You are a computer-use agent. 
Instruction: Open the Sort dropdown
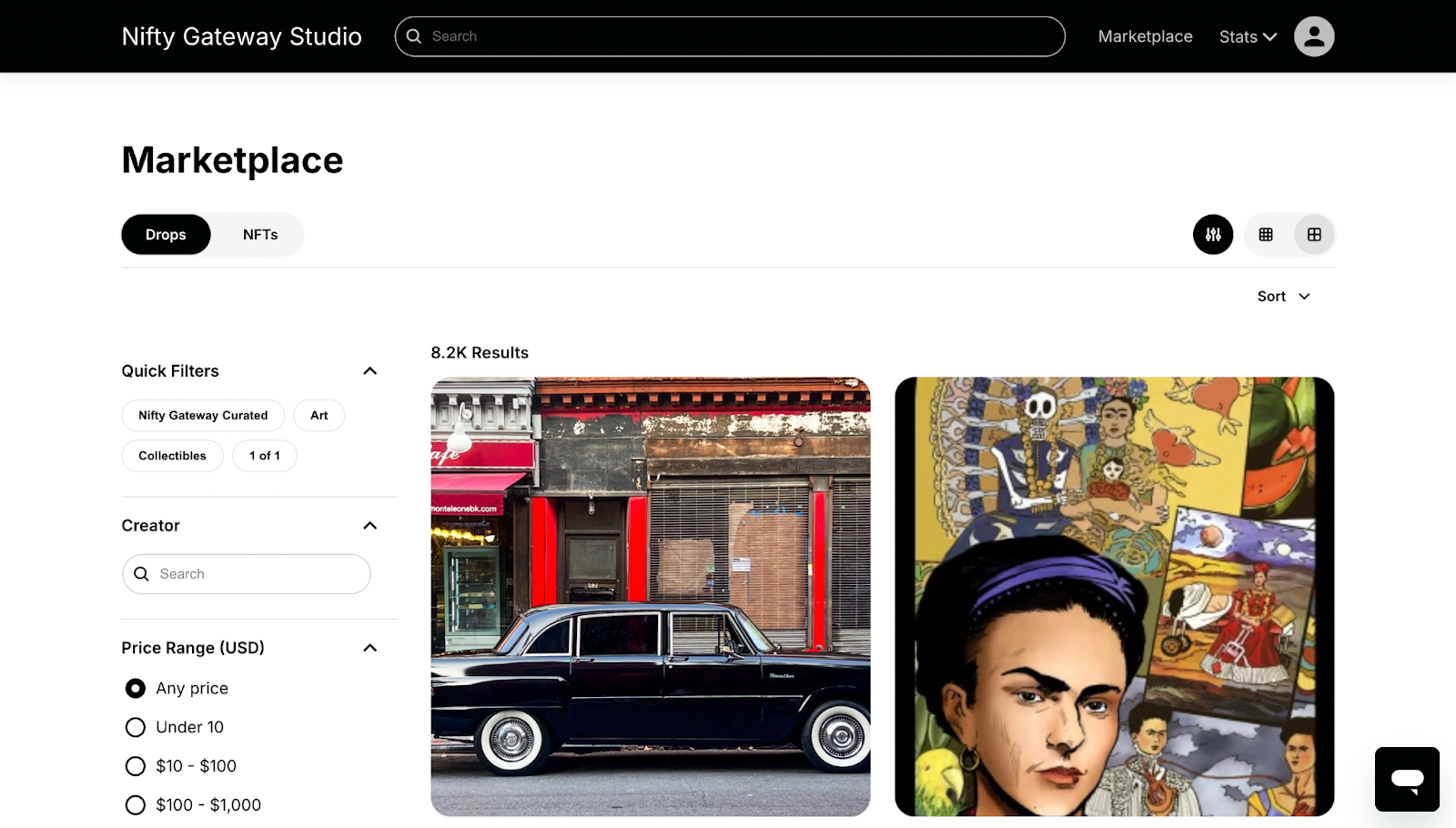[1283, 297]
